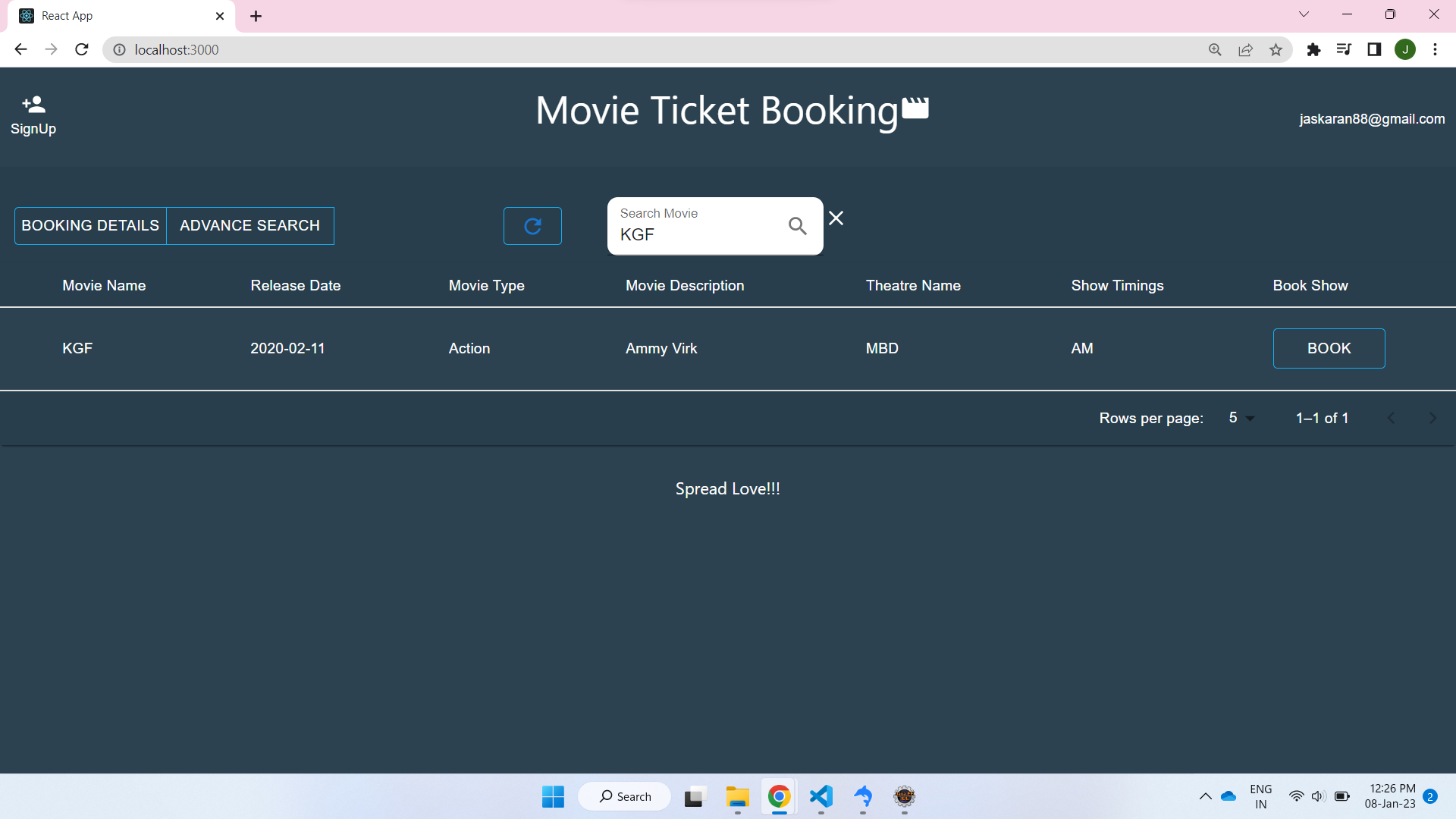Screen dimensions: 1456x819
Task: Open the Rows per page dropdown
Action: (1239, 418)
